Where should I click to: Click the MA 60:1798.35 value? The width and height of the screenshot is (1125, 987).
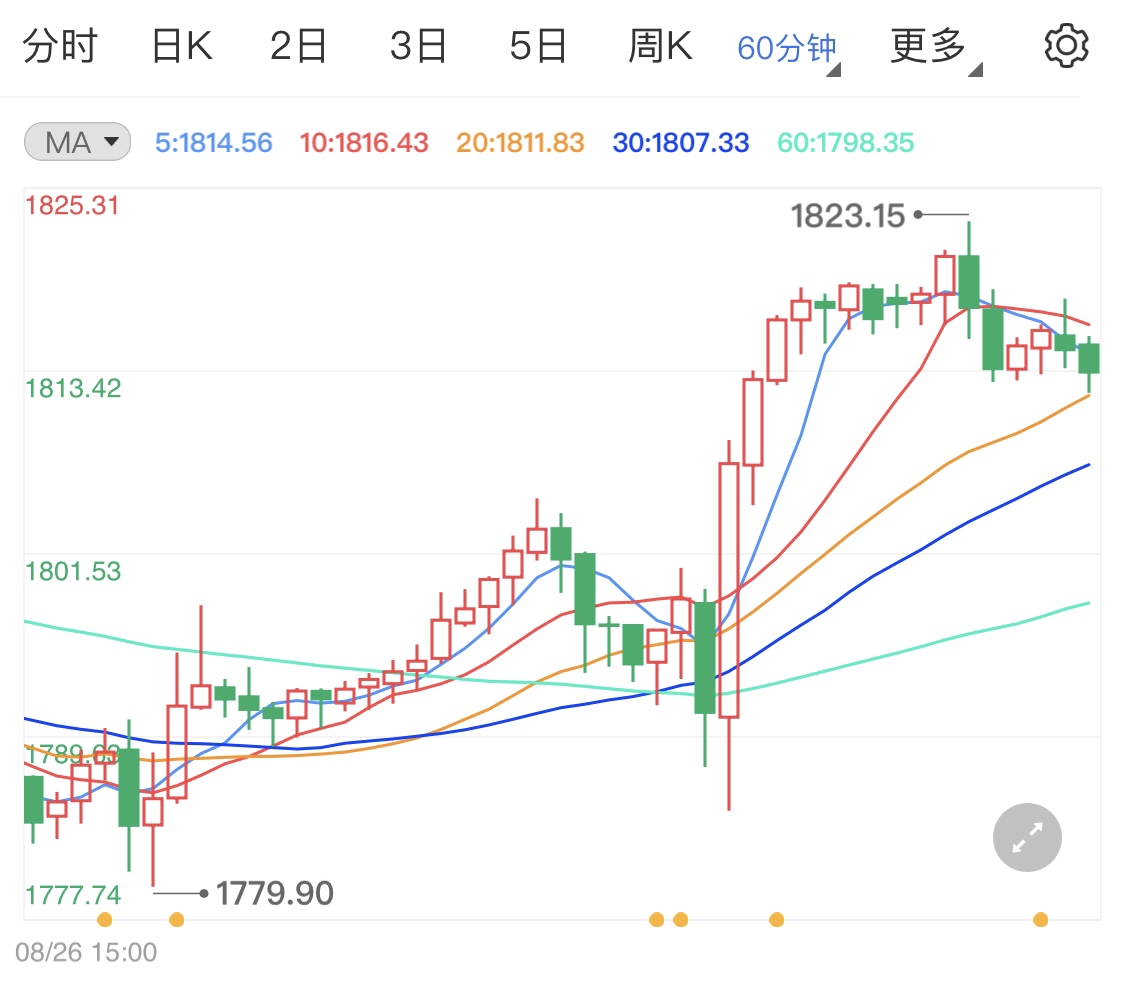846,143
